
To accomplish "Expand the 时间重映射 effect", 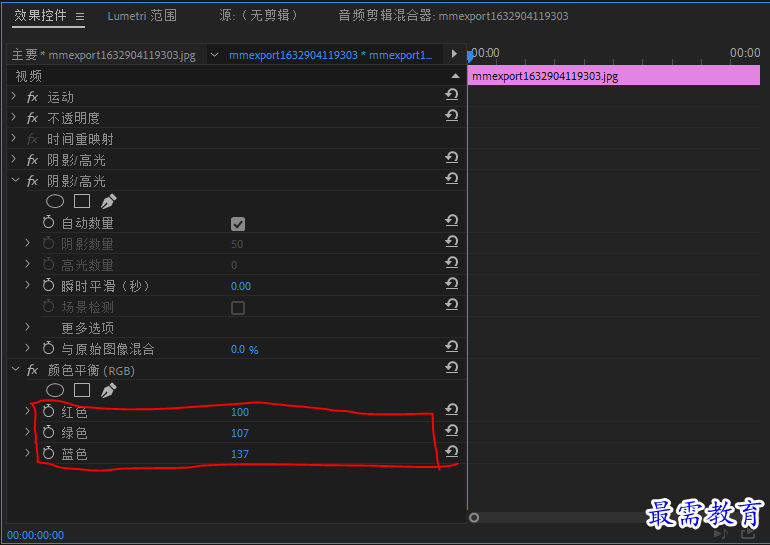I will click(14, 138).
